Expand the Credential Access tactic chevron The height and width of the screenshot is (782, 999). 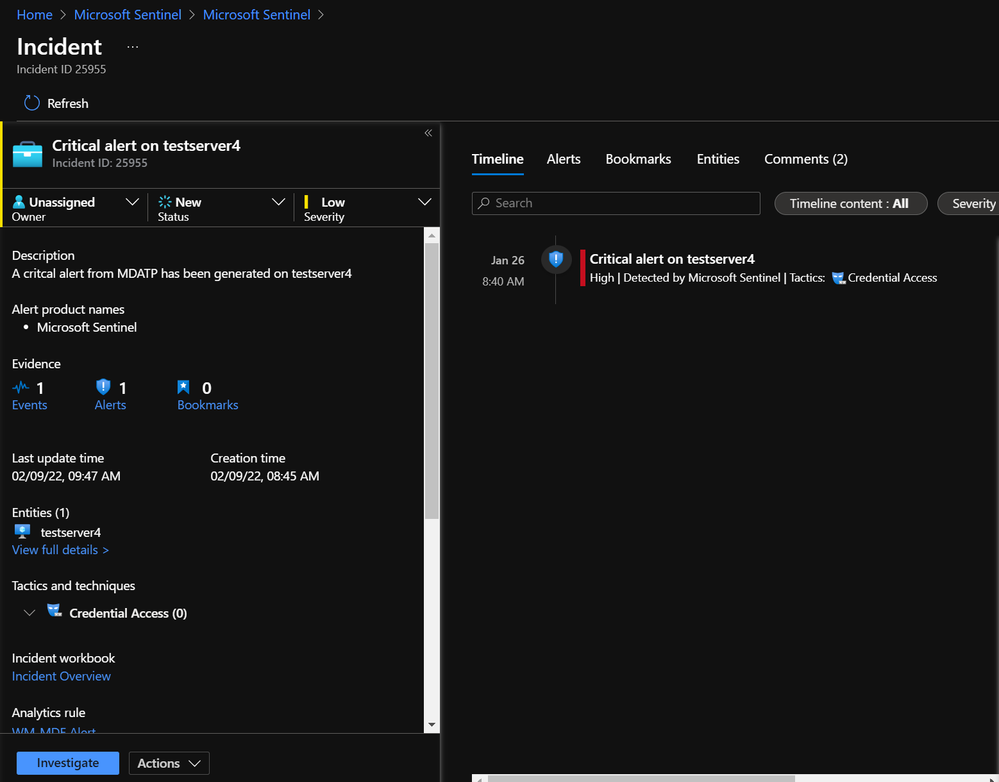29,612
